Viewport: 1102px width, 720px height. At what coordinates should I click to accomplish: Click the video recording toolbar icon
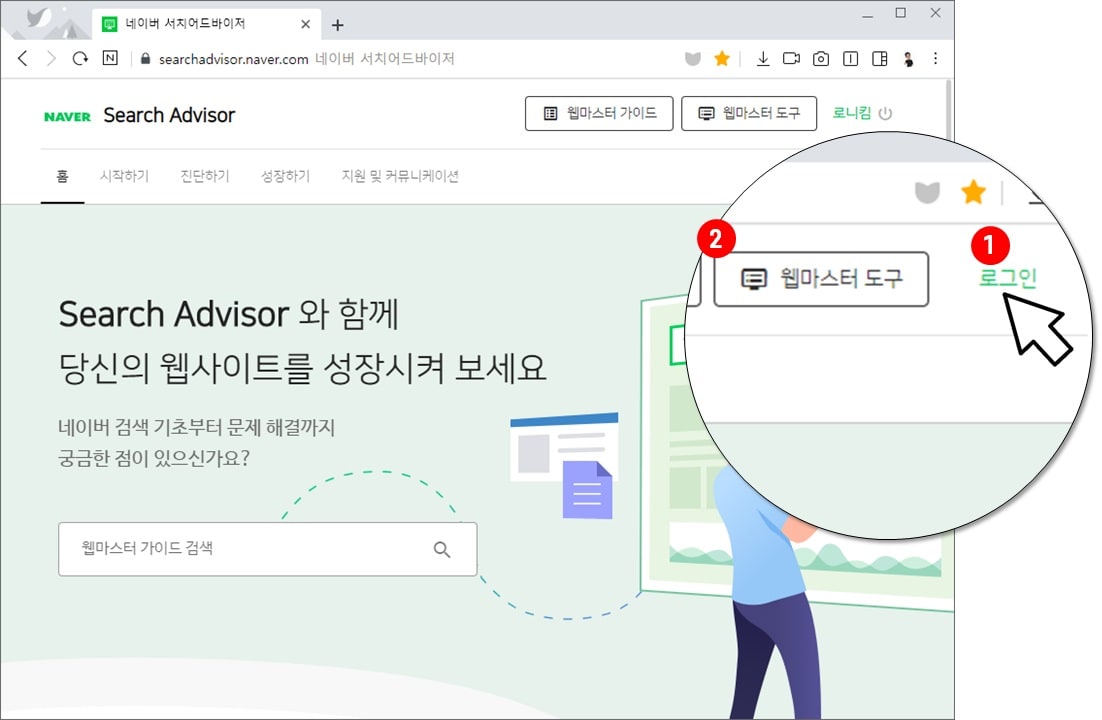coord(791,58)
